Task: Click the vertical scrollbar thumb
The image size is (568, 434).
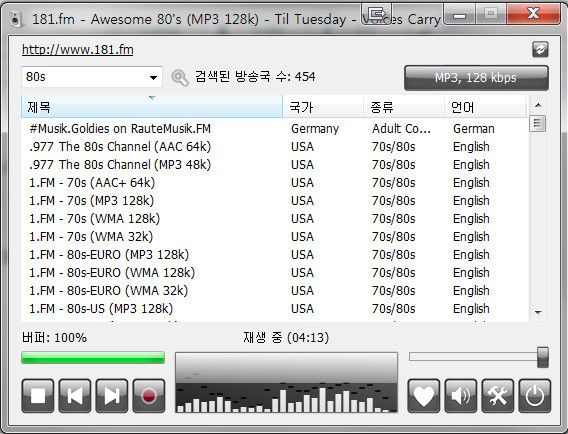Action: pyautogui.click(x=538, y=124)
